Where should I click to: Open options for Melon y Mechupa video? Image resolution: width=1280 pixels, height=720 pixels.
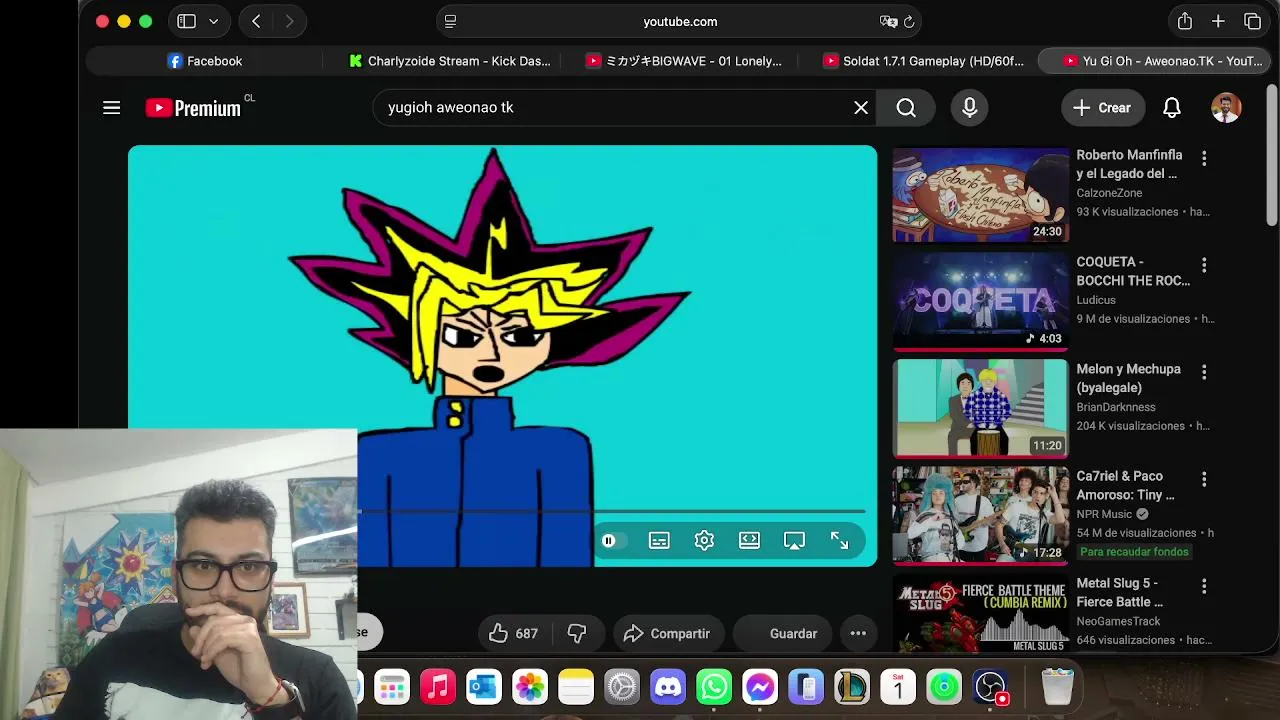click(1204, 372)
